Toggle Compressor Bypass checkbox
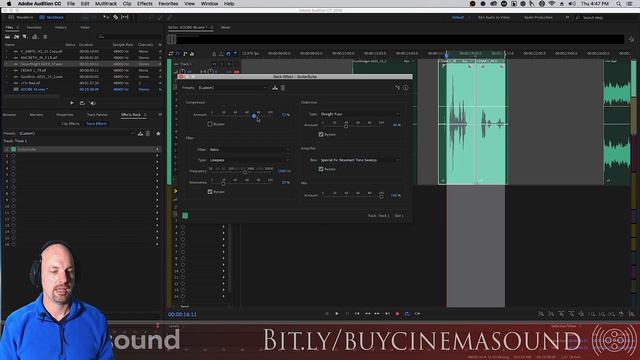This screenshot has height=360, width=640. click(210, 124)
